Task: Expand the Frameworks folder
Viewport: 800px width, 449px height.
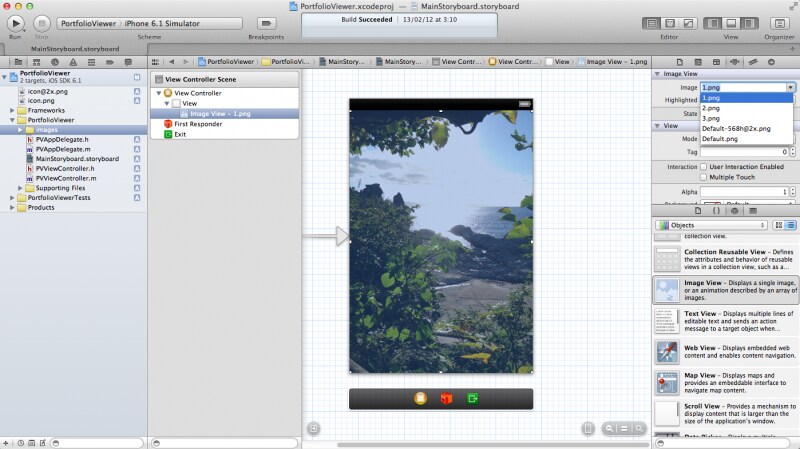Action: pyautogui.click(x=12, y=110)
